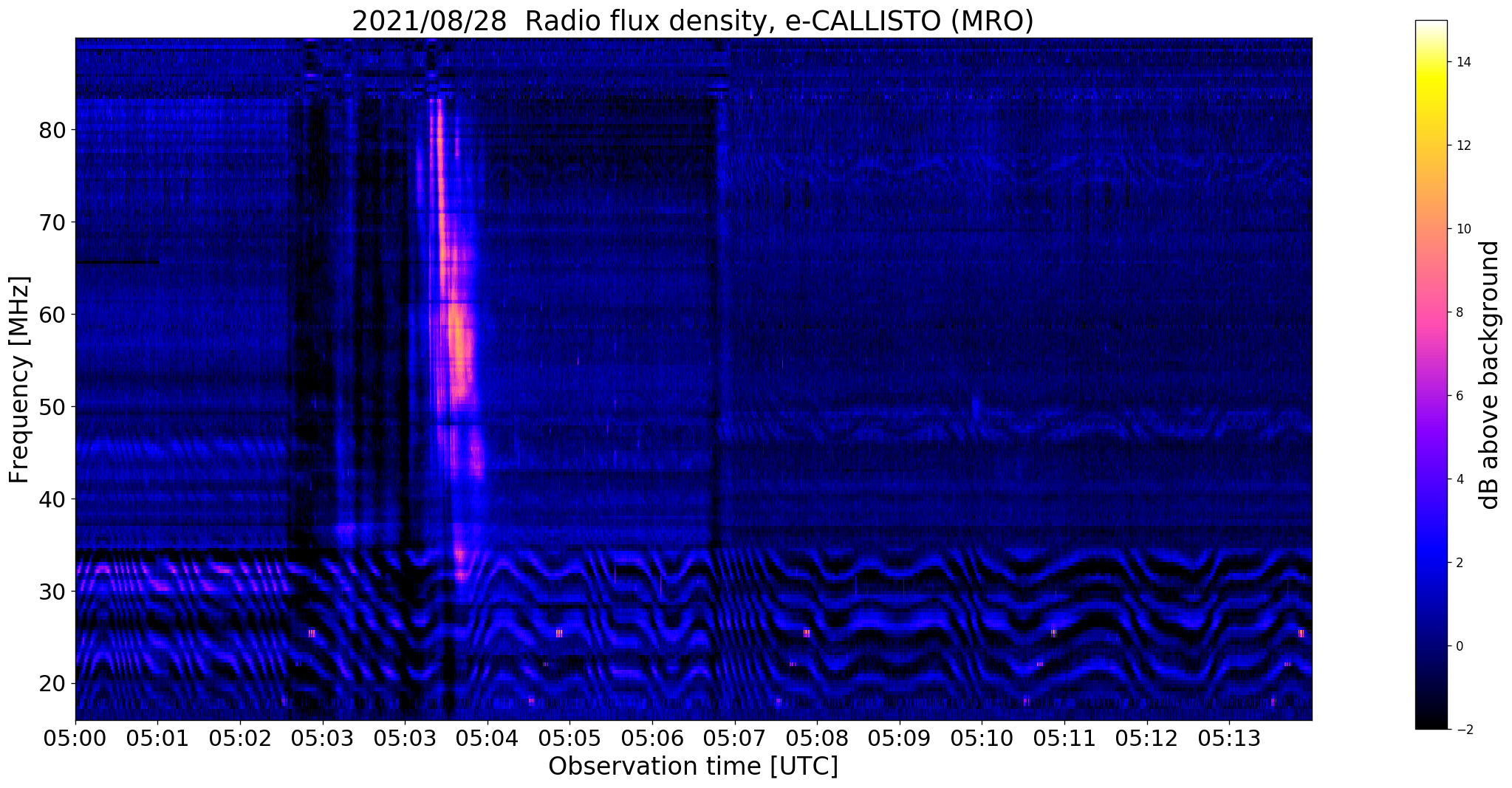Click the colorbar tick value 12
The image size is (1512, 788).
pyautogui.click(x=1463, y=145)
